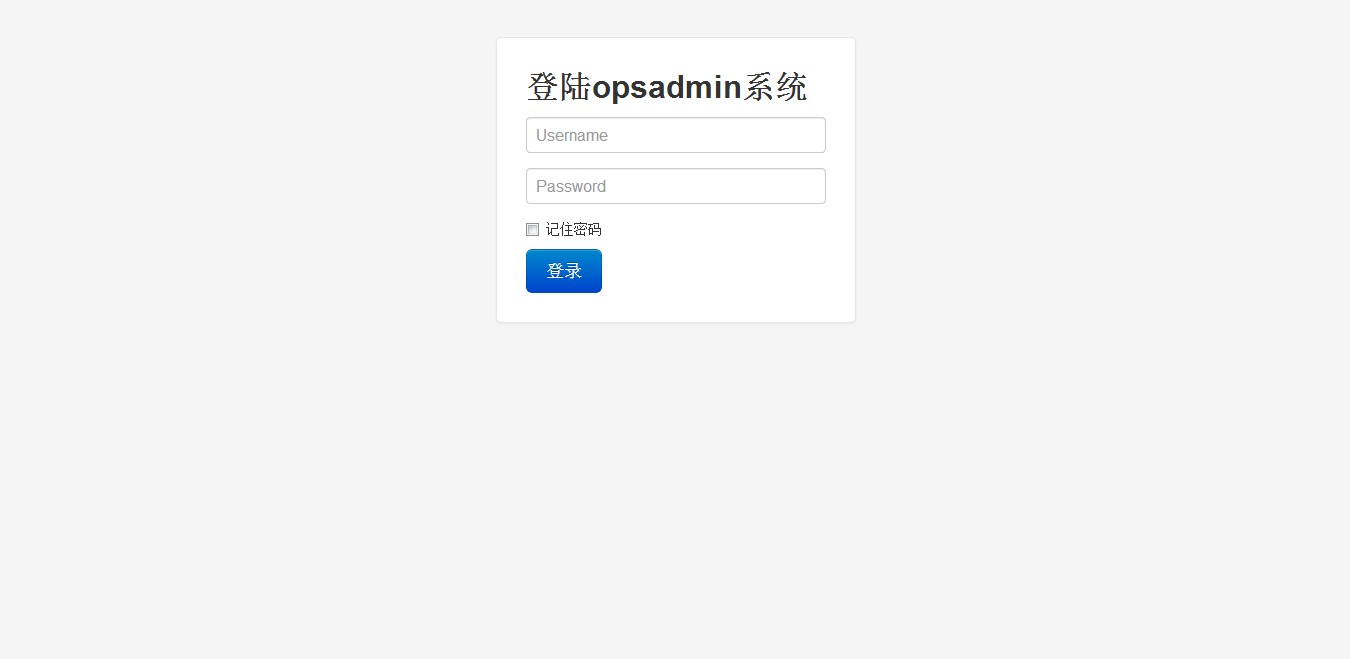Activate the field with Password placeholder

point(676,186)
